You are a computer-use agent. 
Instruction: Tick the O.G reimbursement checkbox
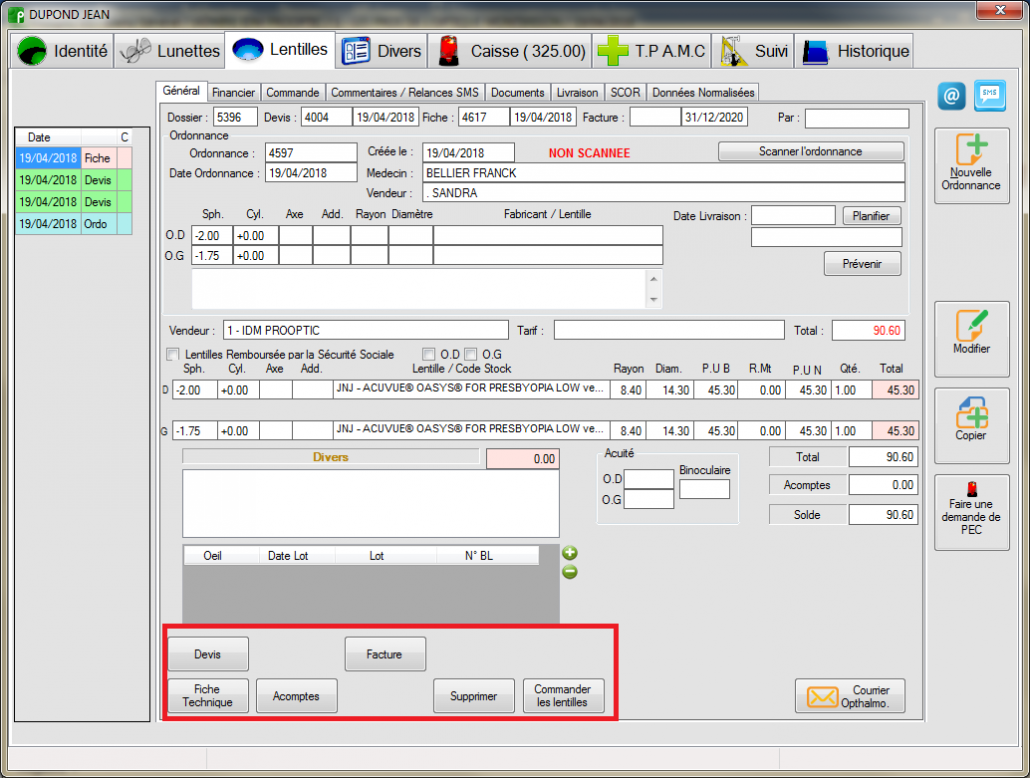coord(470,354)
